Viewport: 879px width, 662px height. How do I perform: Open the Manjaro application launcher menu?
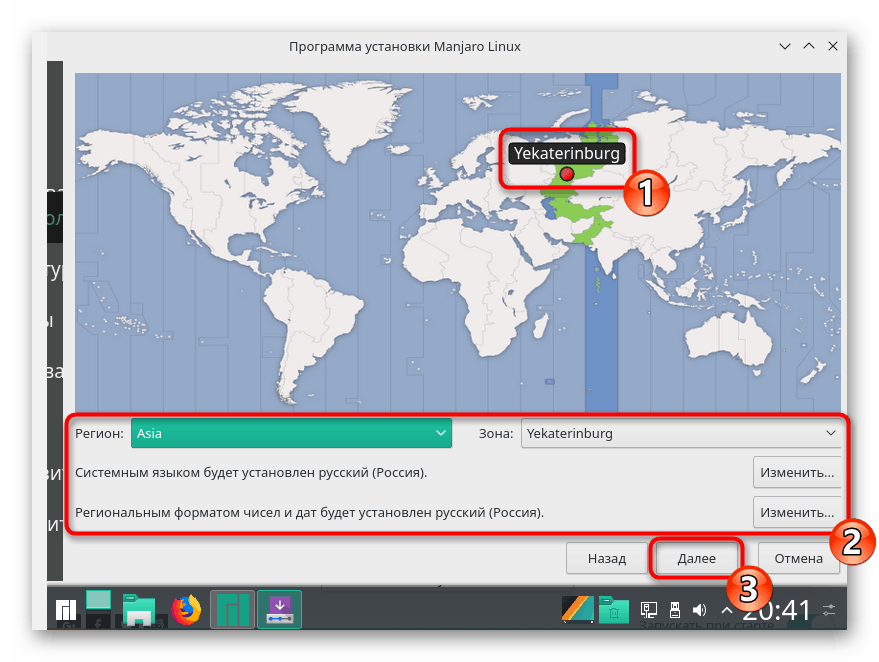point(66,609)
